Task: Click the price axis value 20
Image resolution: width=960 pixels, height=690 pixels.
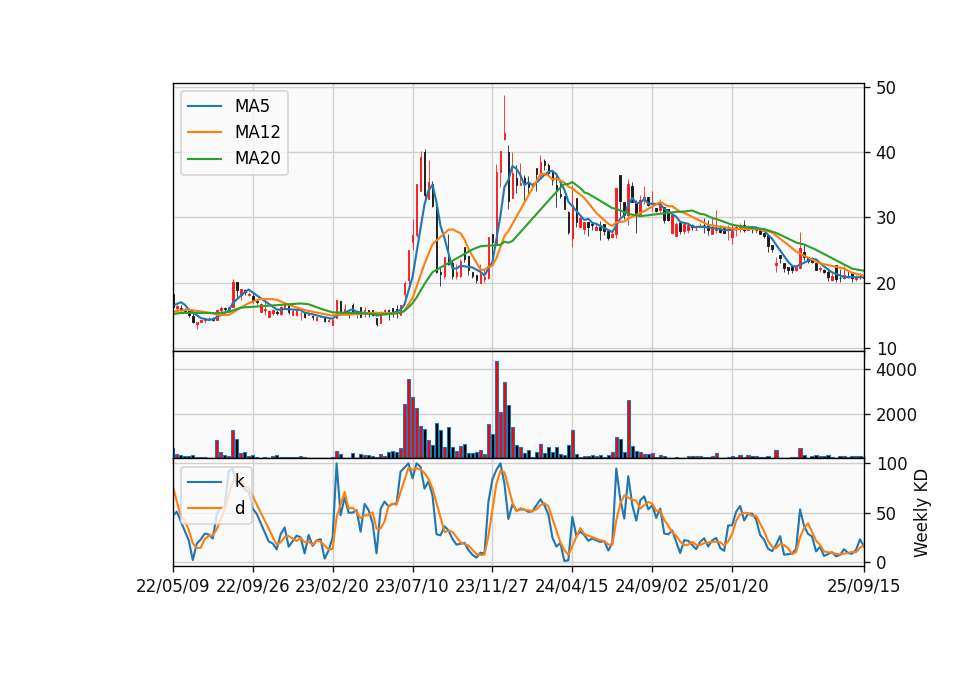Action: pyautogui.click(x=886, y=283)
